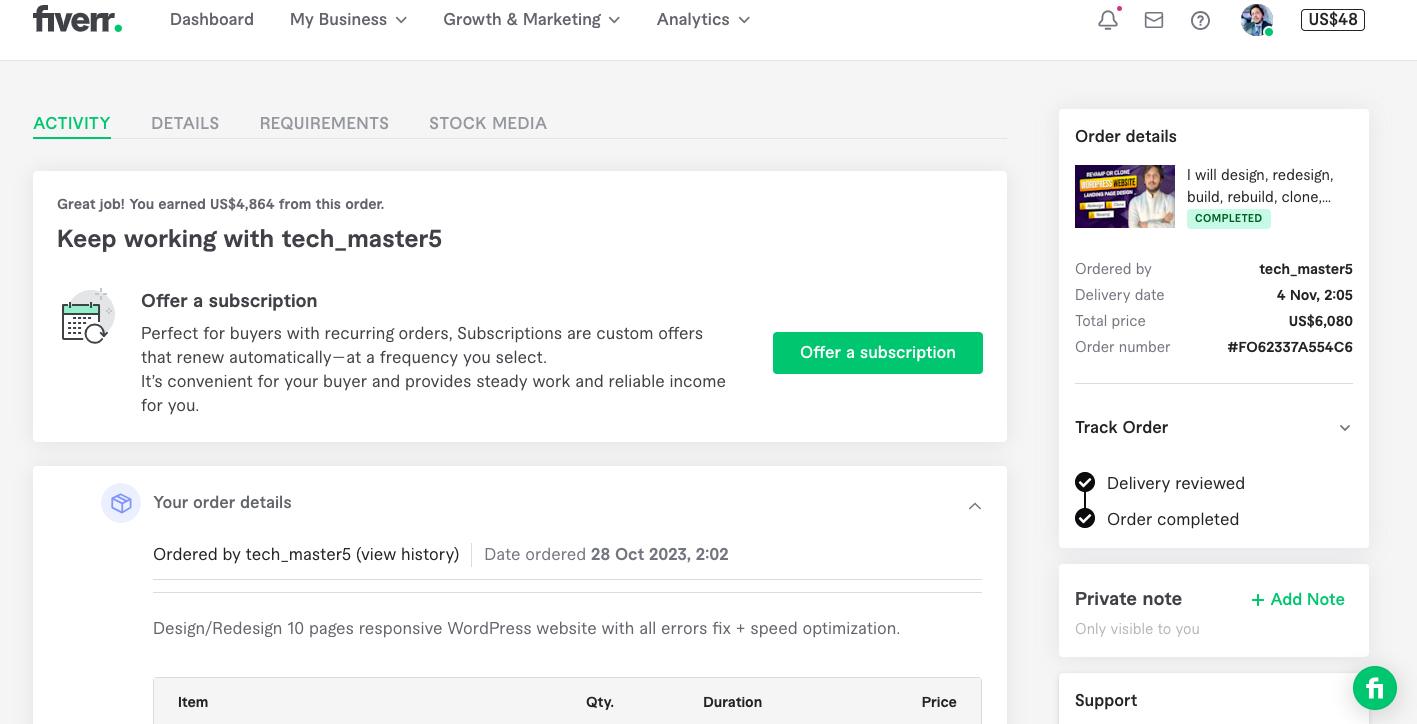The width and height of the screenshot is (1417, 724).
Task: Click the COMPLETED status badge
Action: [x=1229, y=218]
